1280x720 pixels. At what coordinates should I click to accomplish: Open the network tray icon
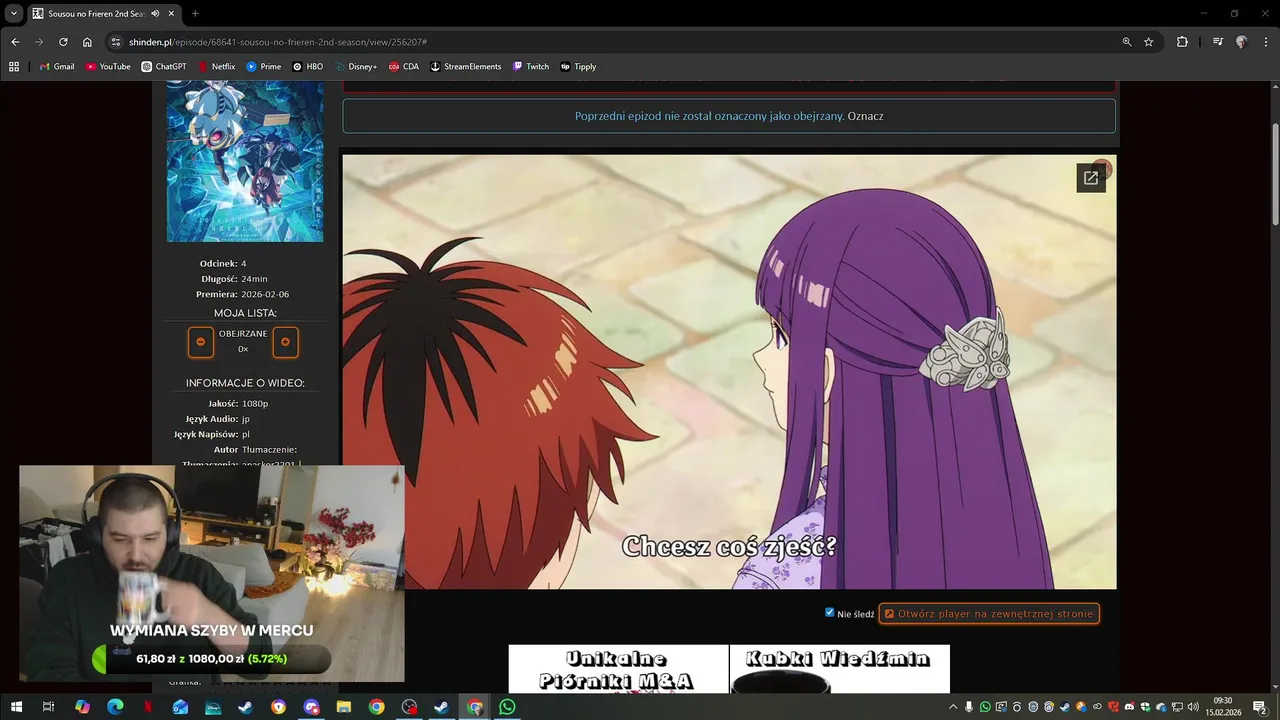click(1177, 707)
